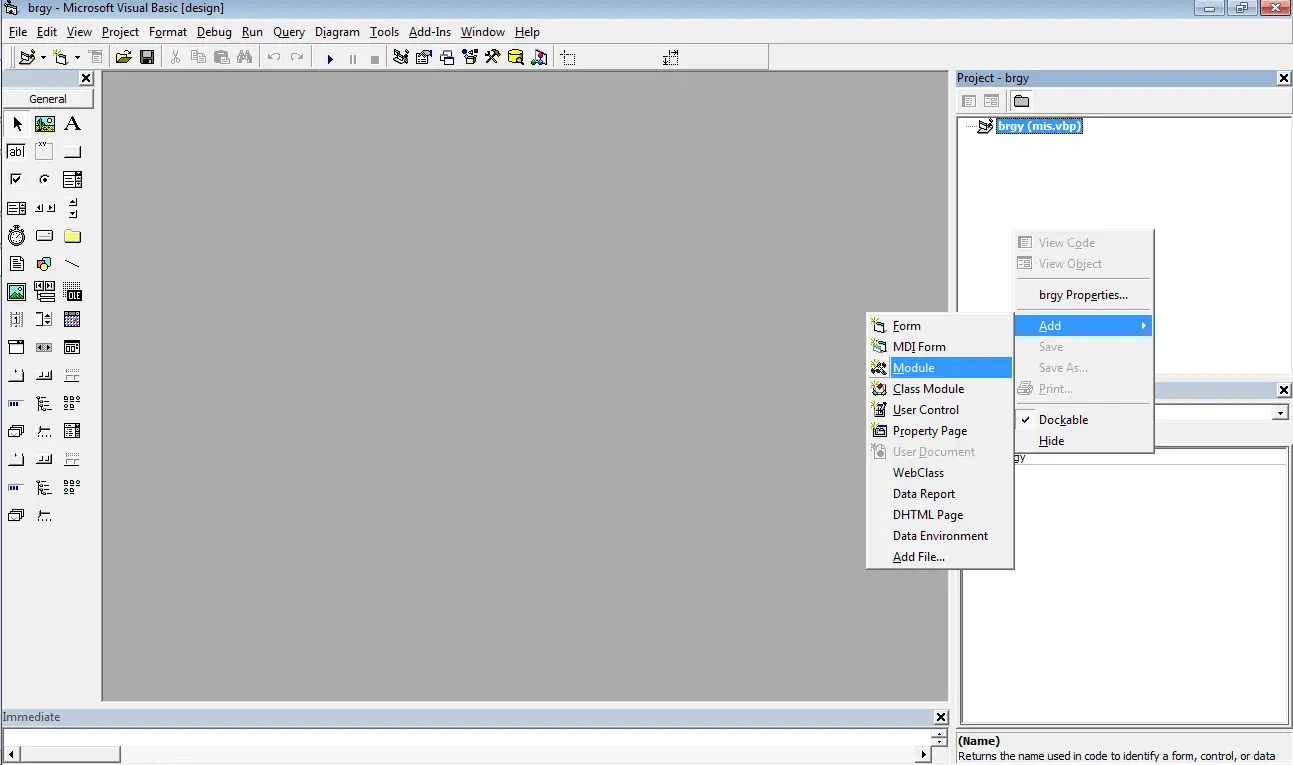1293x765 pixels.
Task: Select the Frame control tool
Action: (x=45, y=152)
